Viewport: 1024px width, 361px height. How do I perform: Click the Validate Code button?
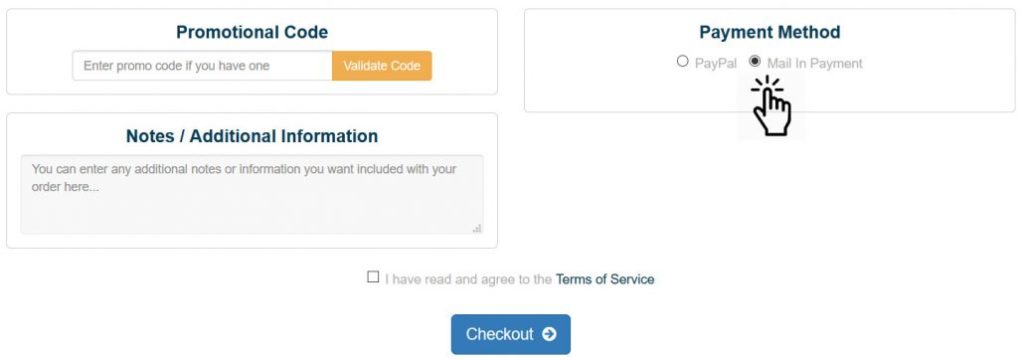(382, 66)
